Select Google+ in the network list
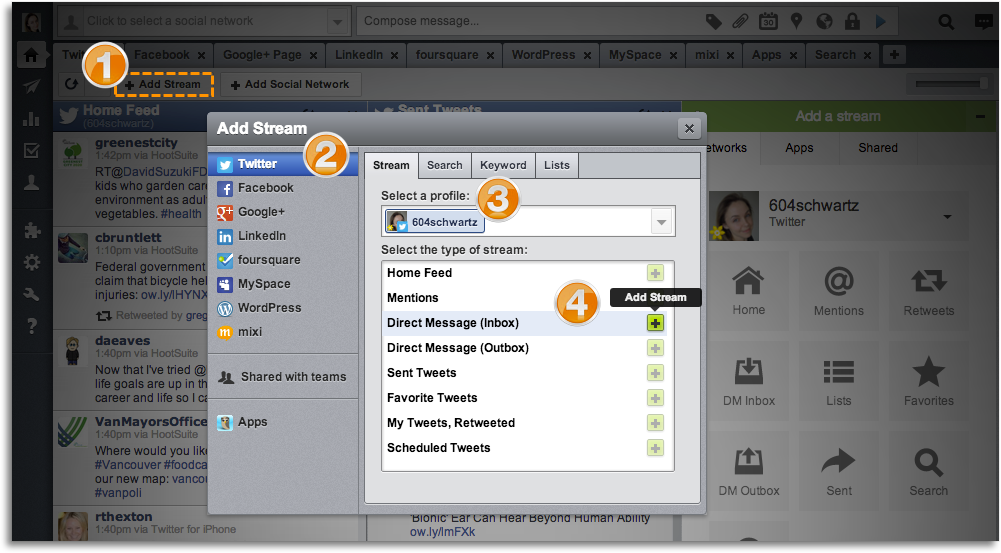The height and width of the screenshot is (553, 1001). coord(282,212)
